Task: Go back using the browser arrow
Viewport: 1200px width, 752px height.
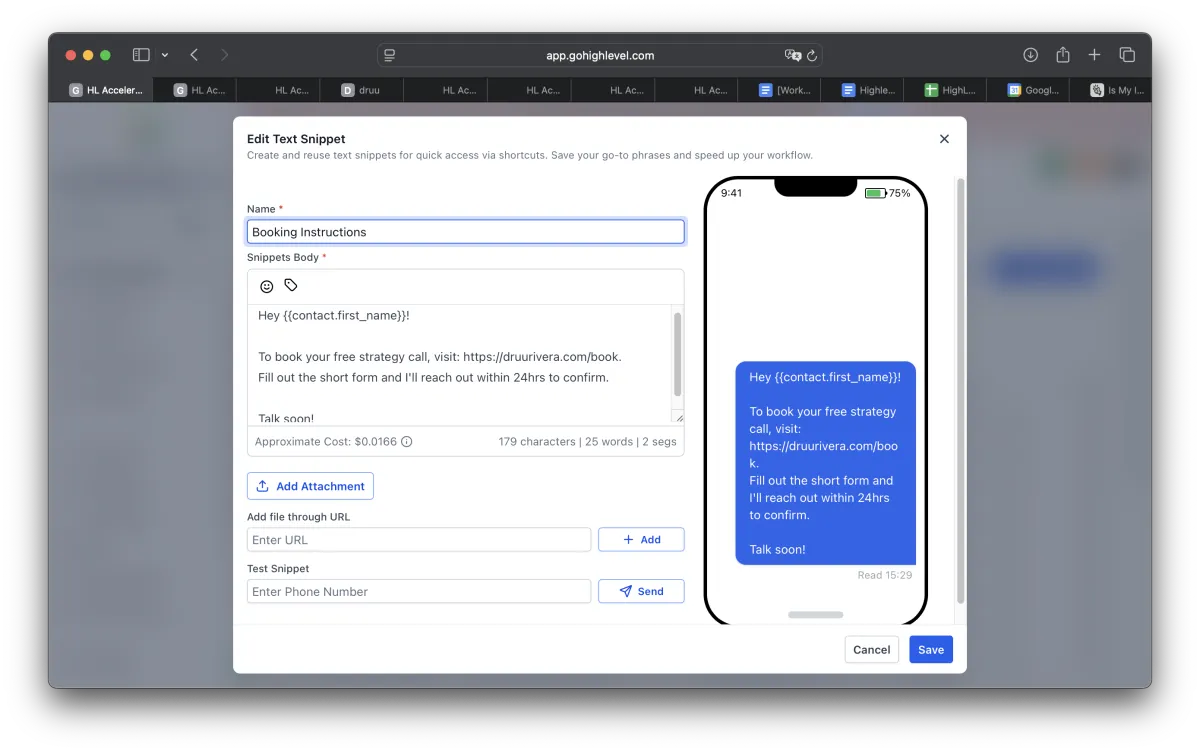Action: coord(194,55)
